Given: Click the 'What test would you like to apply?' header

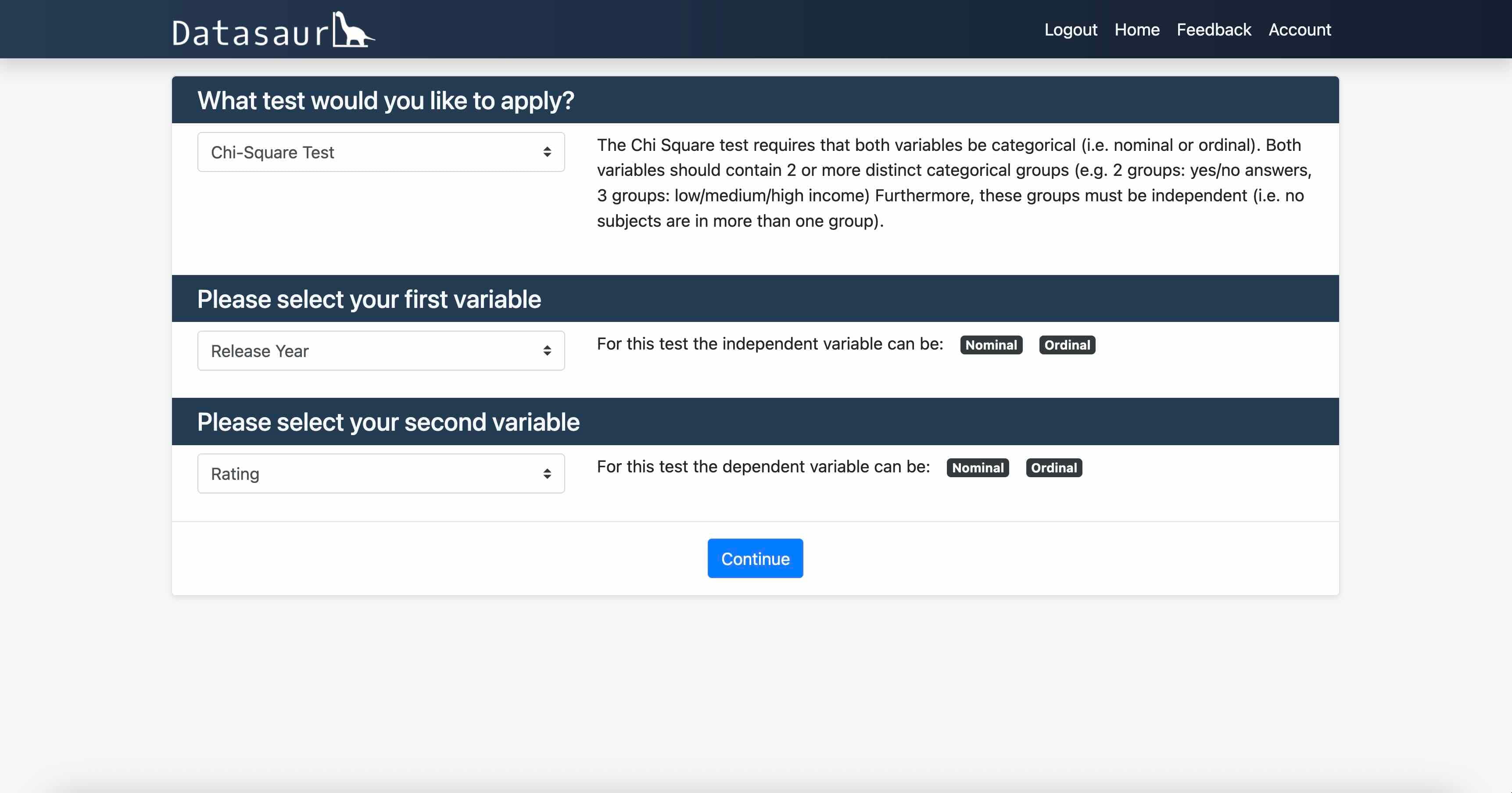Looking at the screenshot, I should [386, 100].
